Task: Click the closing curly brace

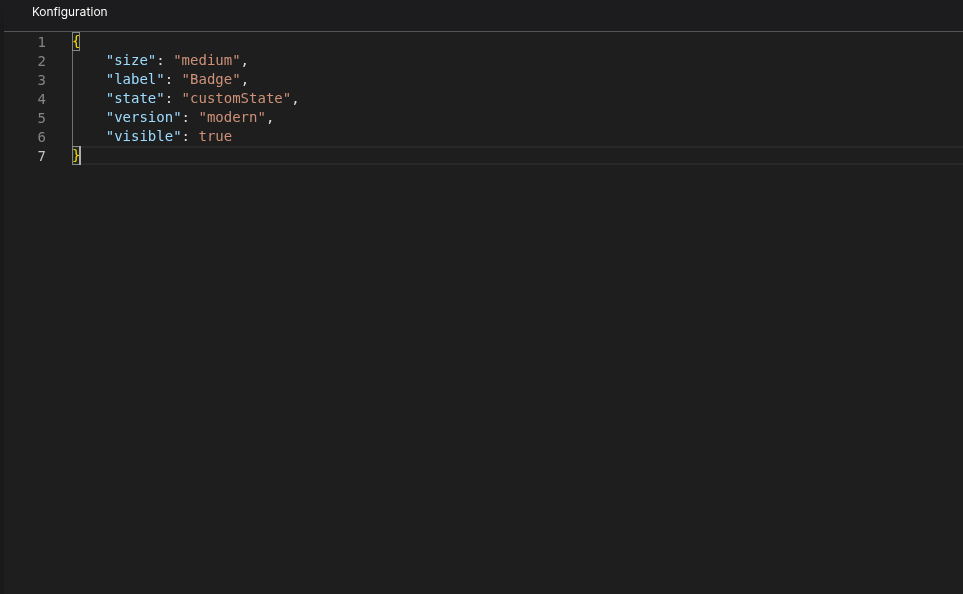Action: (x=76, y=156)
